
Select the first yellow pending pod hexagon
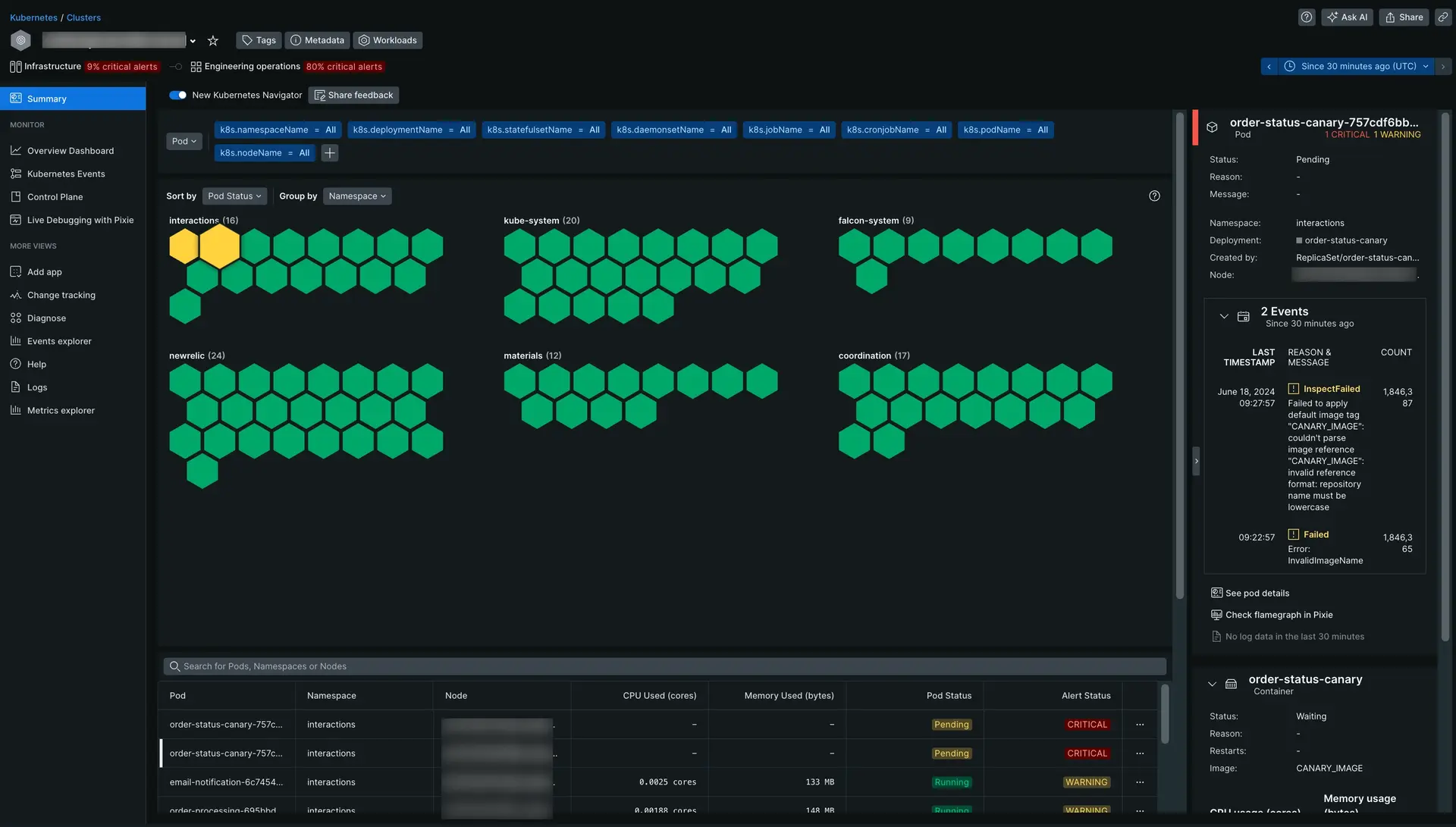[184, 246]
